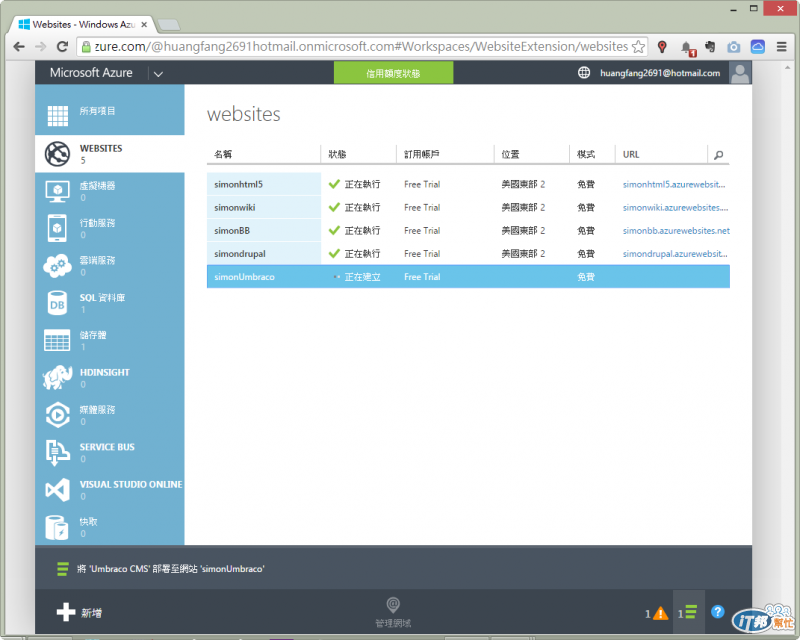Select the Websites globe icon in sidebar

57,154
